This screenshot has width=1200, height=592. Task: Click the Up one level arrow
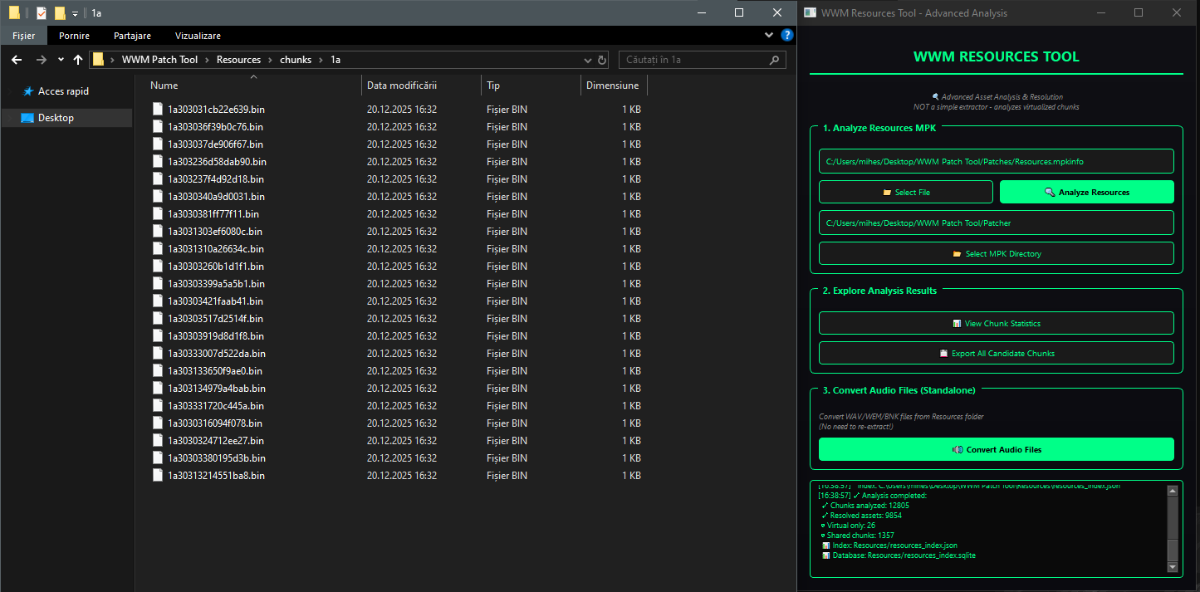click(x=77, y=60)
